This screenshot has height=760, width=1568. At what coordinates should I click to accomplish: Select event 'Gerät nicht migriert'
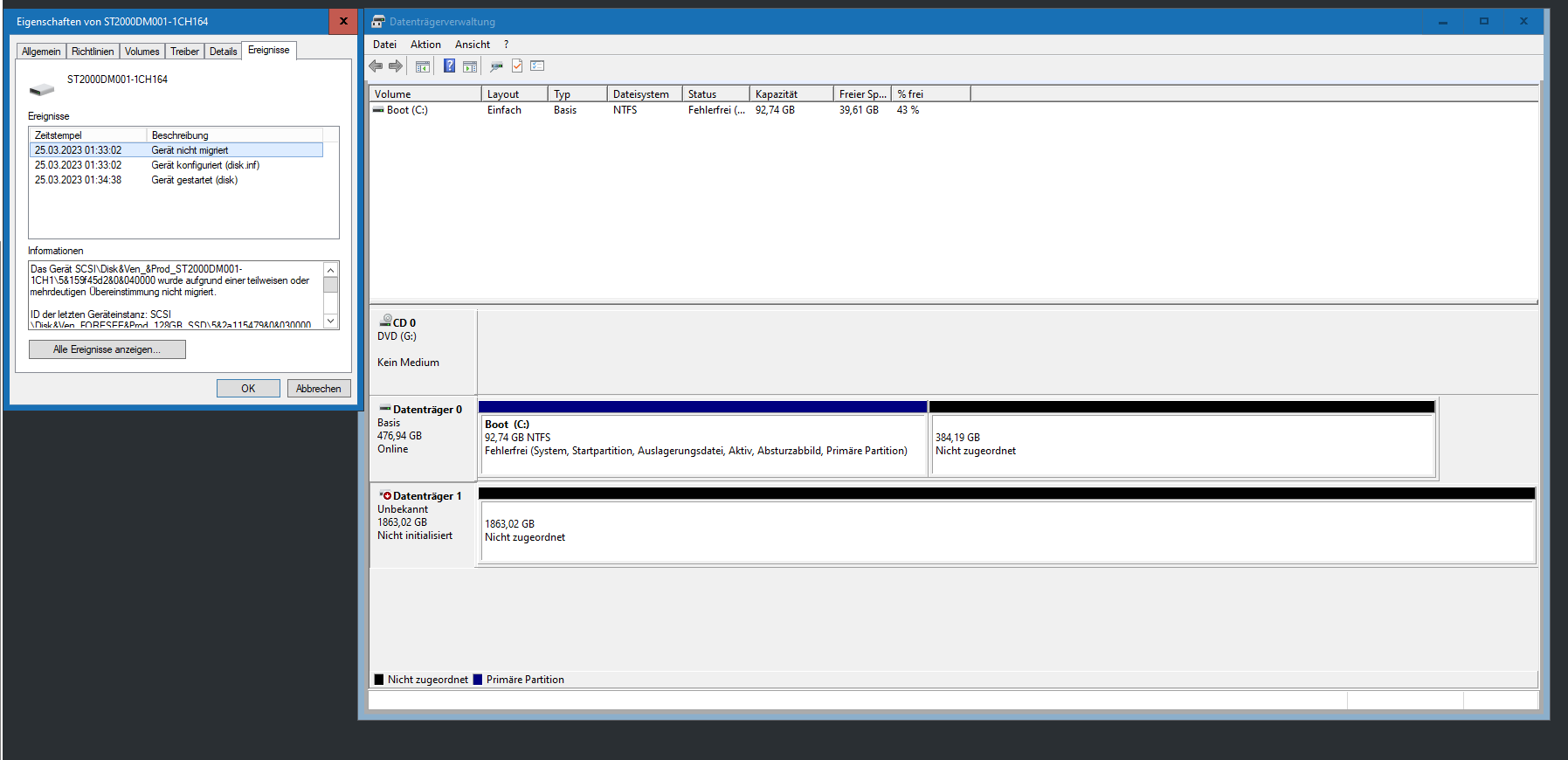[x=176, y=150]
